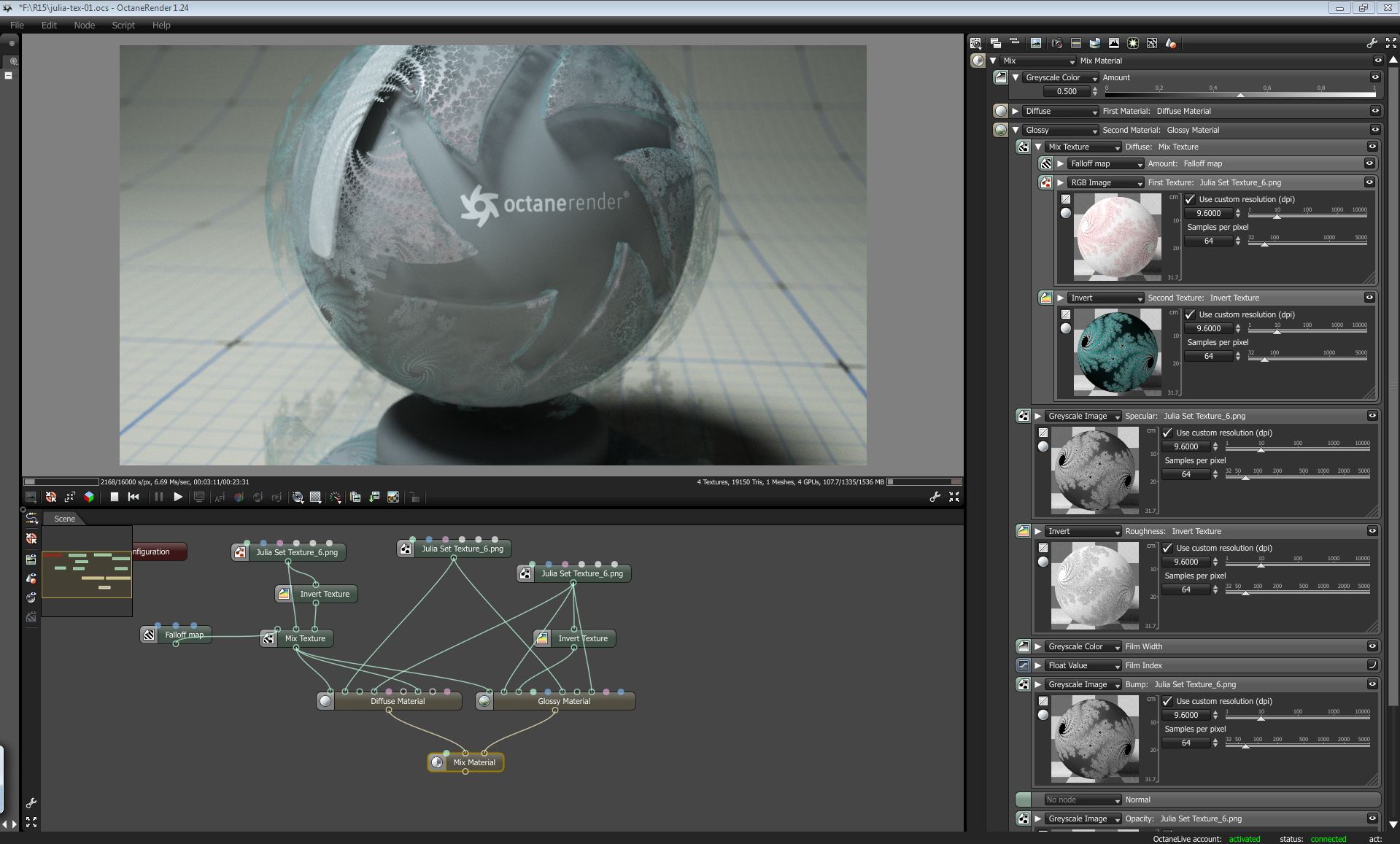The image size is (1400, 844).
Task: Click the histogram imager icon in inspector toolbar
Action: (x=1114, y=43)
